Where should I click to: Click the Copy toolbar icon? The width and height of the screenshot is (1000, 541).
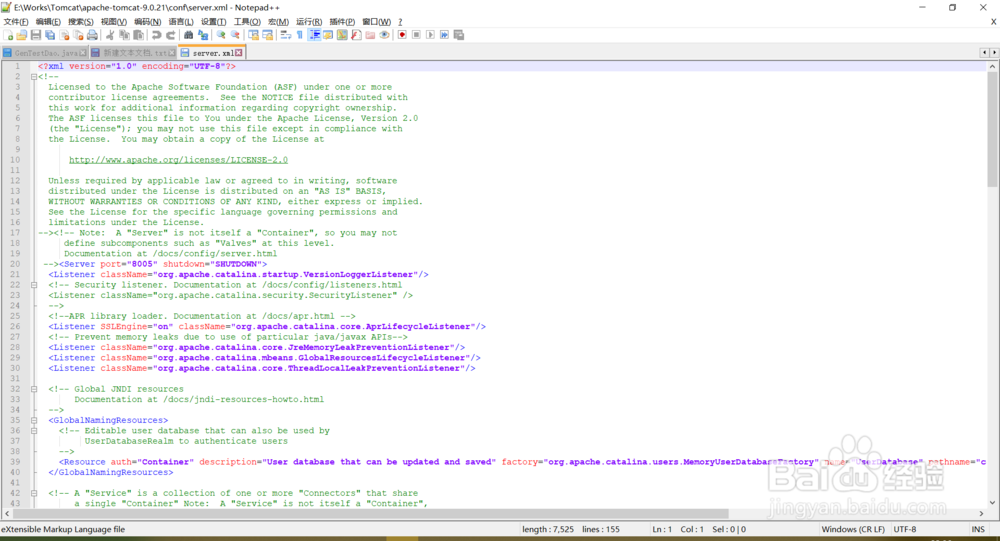124,35
